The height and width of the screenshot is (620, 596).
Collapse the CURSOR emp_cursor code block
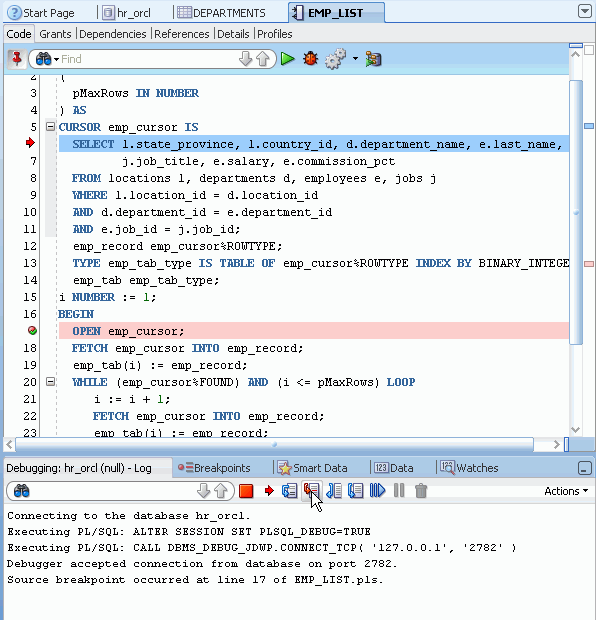coord(50,127)
